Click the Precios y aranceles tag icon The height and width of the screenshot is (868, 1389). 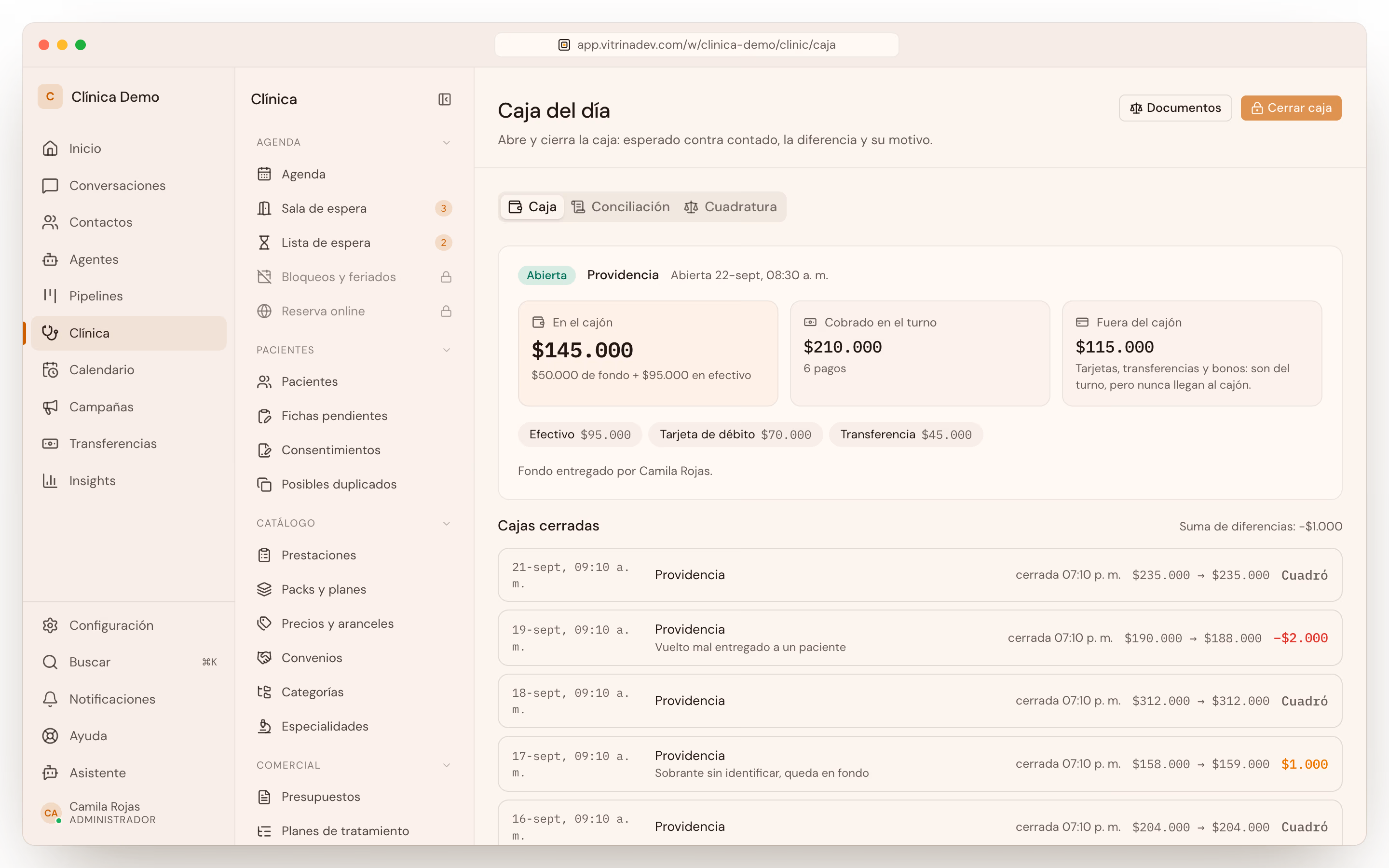264,624
